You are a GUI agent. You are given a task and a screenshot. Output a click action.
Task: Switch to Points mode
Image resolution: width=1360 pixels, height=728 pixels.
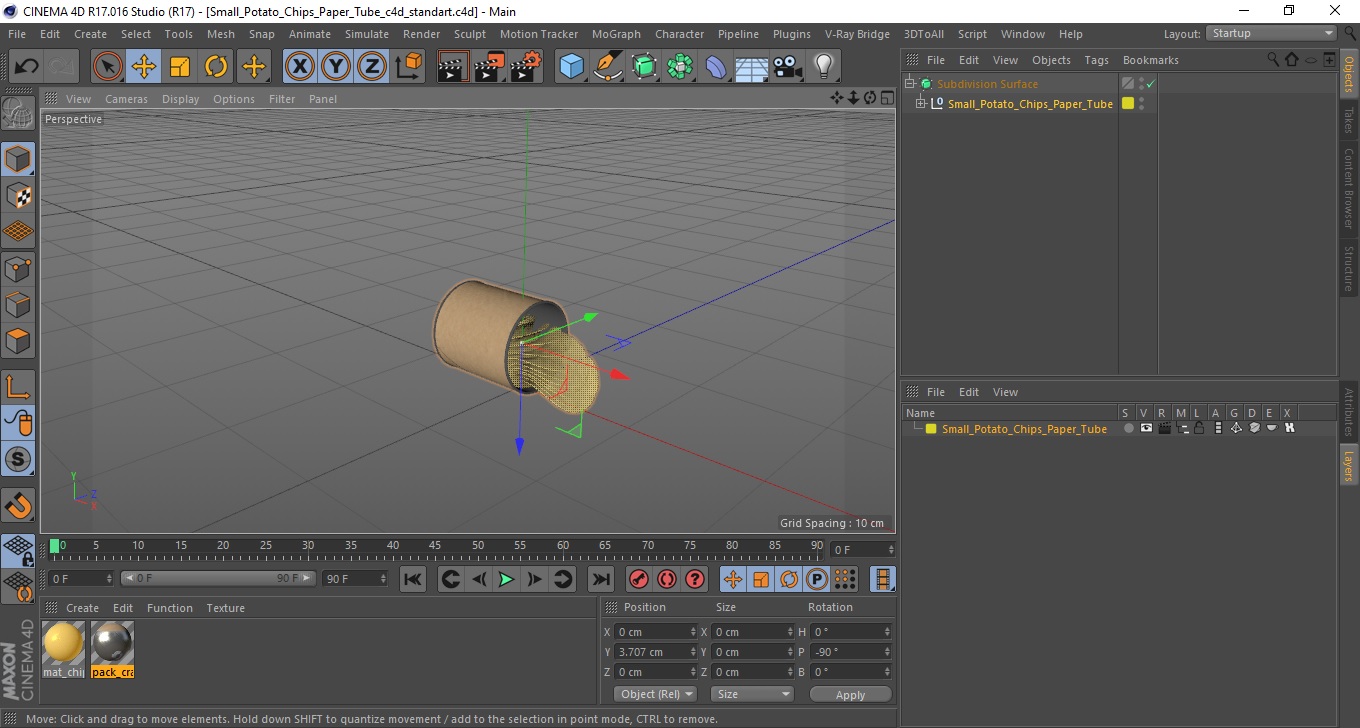(x=18, y=268)
